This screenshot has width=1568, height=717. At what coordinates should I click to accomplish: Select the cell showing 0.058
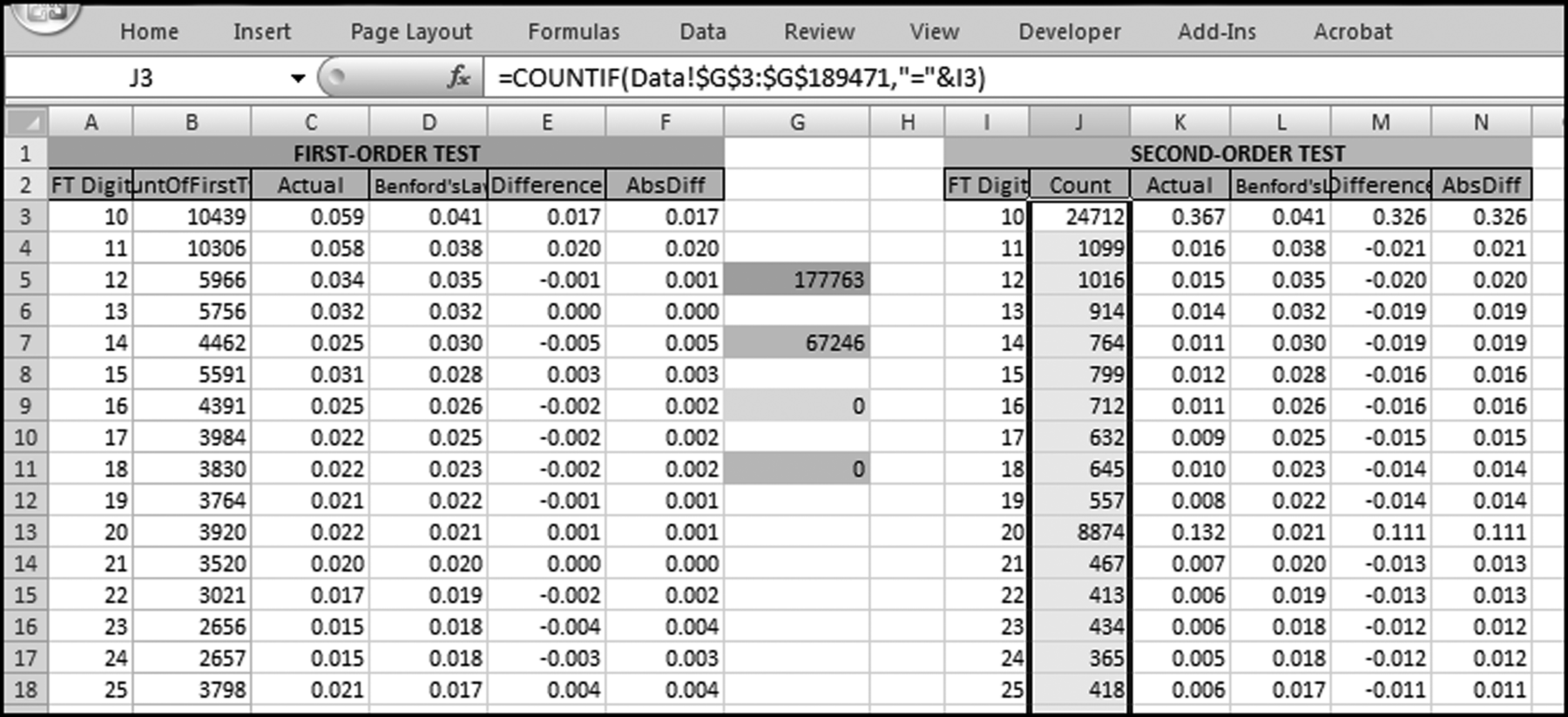click(310, 248)
